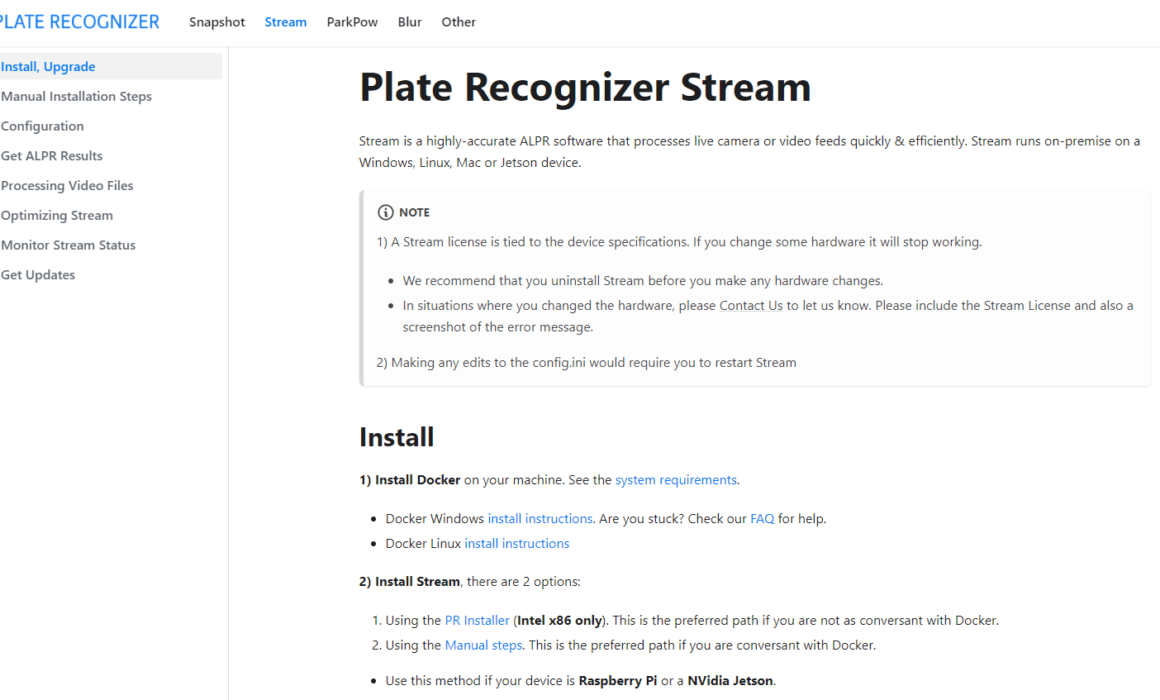Viewport: 1160px width, 700px height.
Task: Open Optimizing Stream sidebar page
Action: coord(57,215)
